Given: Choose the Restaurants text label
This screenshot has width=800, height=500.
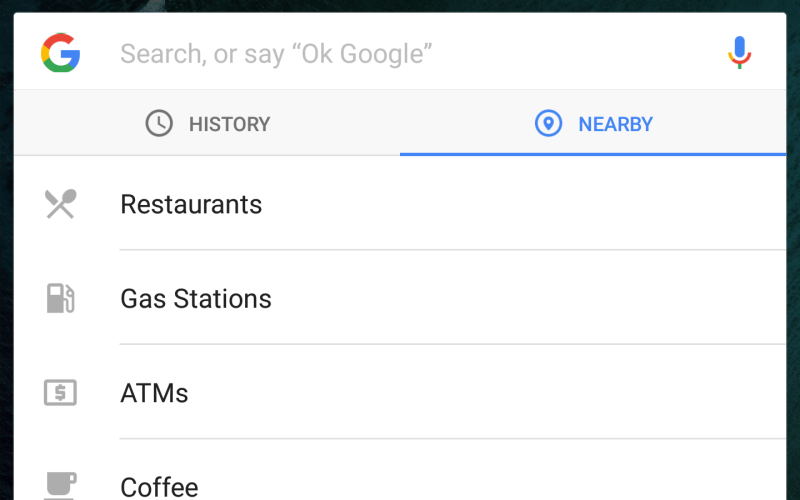Looking at the screenshot, I should tap(191, 204).
